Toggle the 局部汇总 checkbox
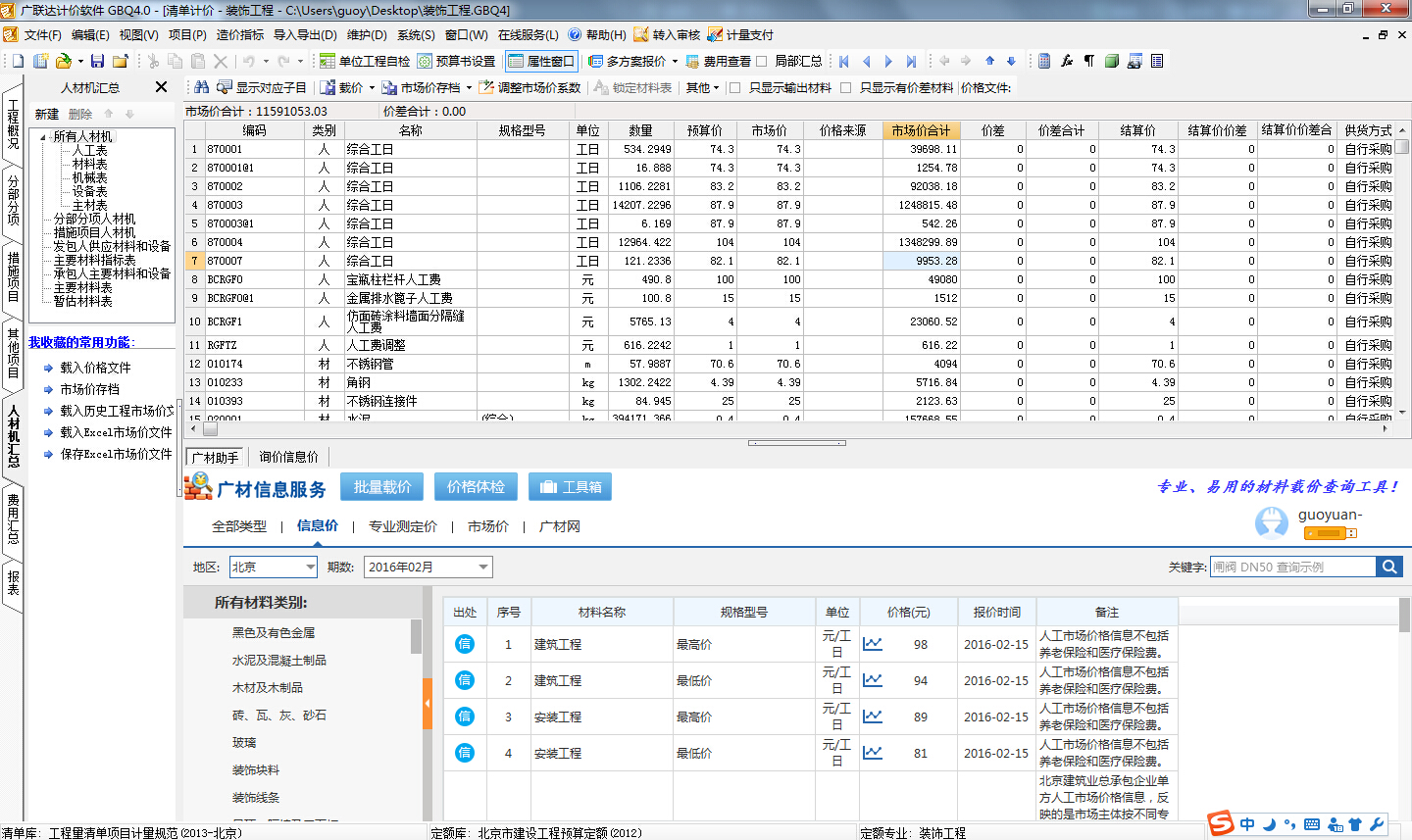The height and width of the screenshot is (840, 1412). coord(762,61)
